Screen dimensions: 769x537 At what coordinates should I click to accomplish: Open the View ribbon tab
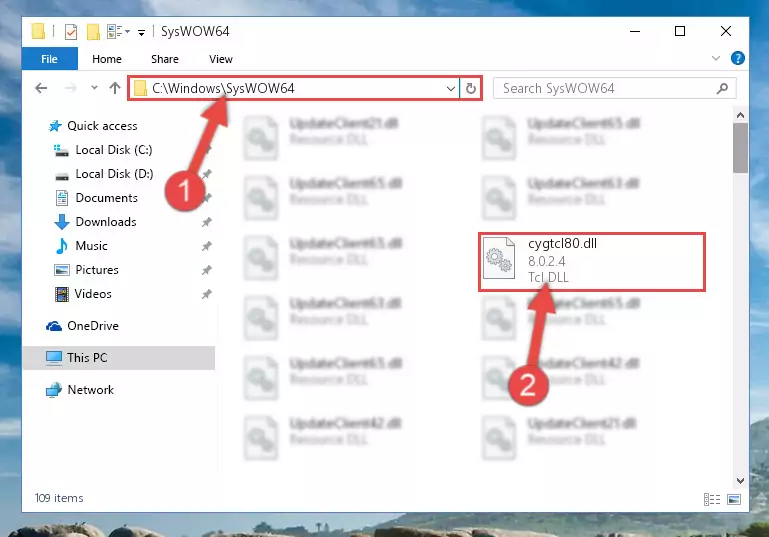(221, 59)
